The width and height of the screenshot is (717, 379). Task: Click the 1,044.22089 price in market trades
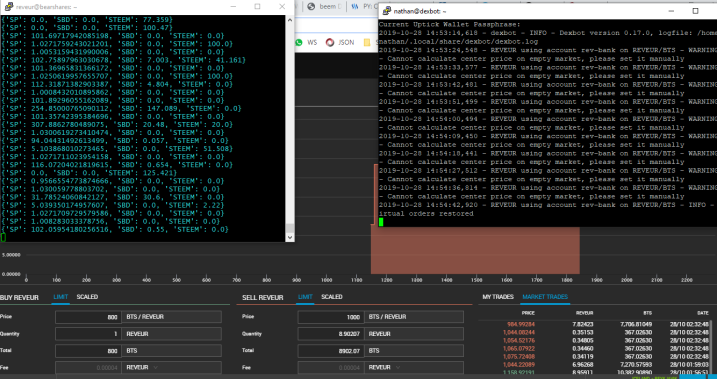(x=519, y=364)
